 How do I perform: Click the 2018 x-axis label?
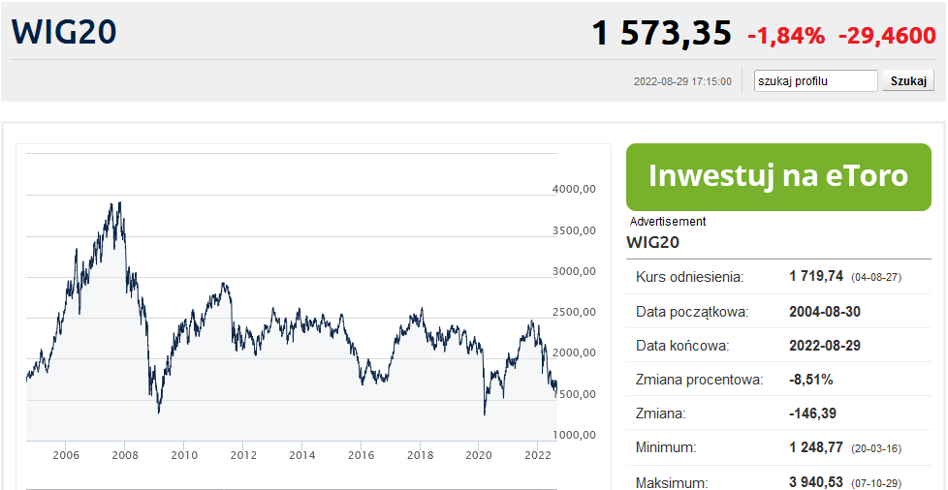(420, 455)
